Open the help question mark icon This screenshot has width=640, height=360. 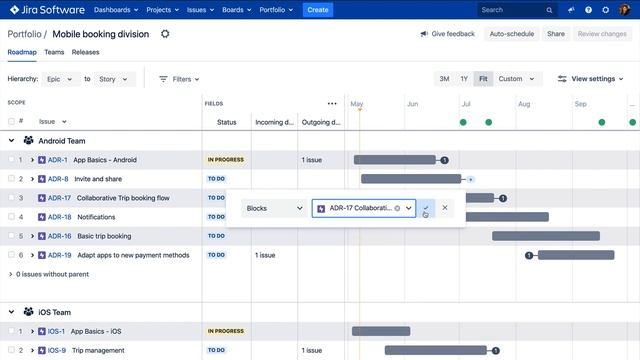tap(588, 10)
